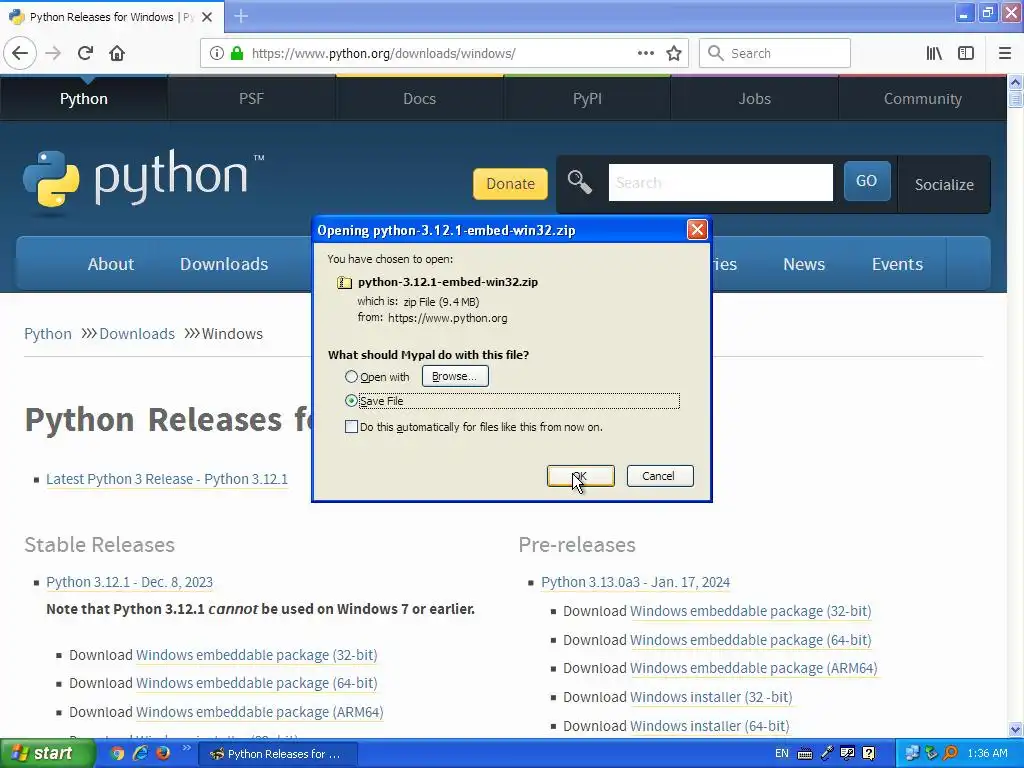Click the browser forward arrow
This screenshot has width=1024, height=768.
coord(53,54)
